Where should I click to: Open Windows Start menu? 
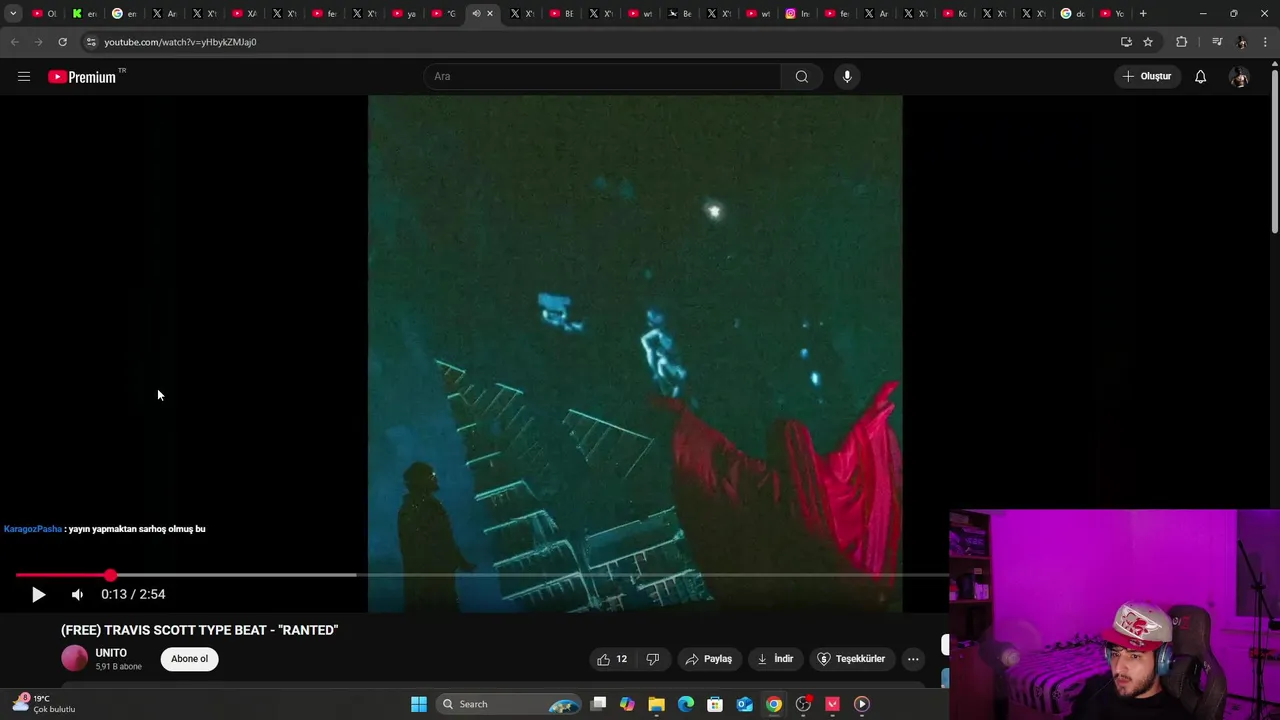(419, 704)
